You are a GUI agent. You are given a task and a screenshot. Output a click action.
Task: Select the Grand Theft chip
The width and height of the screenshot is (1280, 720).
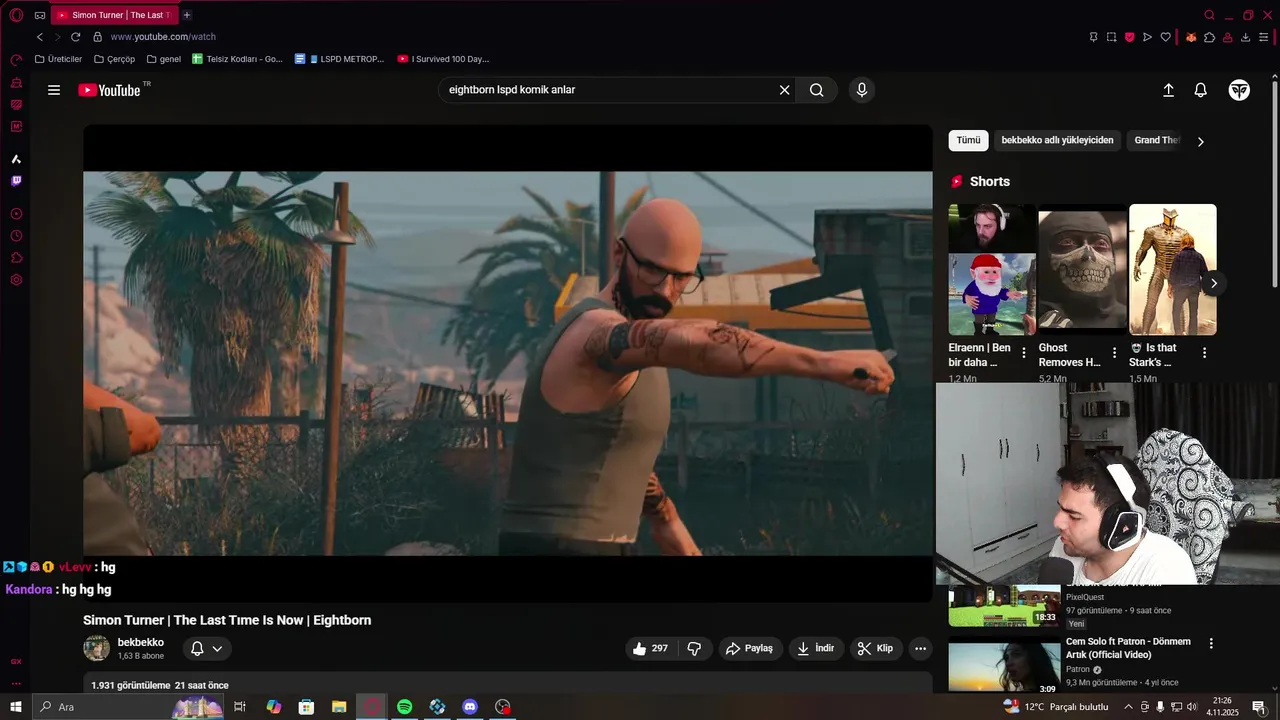click(x=1157, y=140)
